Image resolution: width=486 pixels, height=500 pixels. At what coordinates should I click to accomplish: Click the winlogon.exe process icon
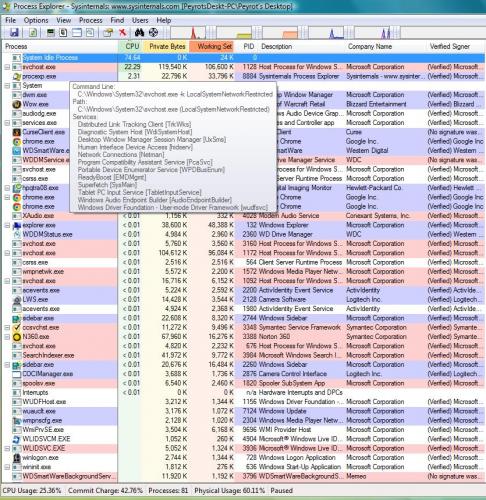pyautogui.click(x=17, y=458)
